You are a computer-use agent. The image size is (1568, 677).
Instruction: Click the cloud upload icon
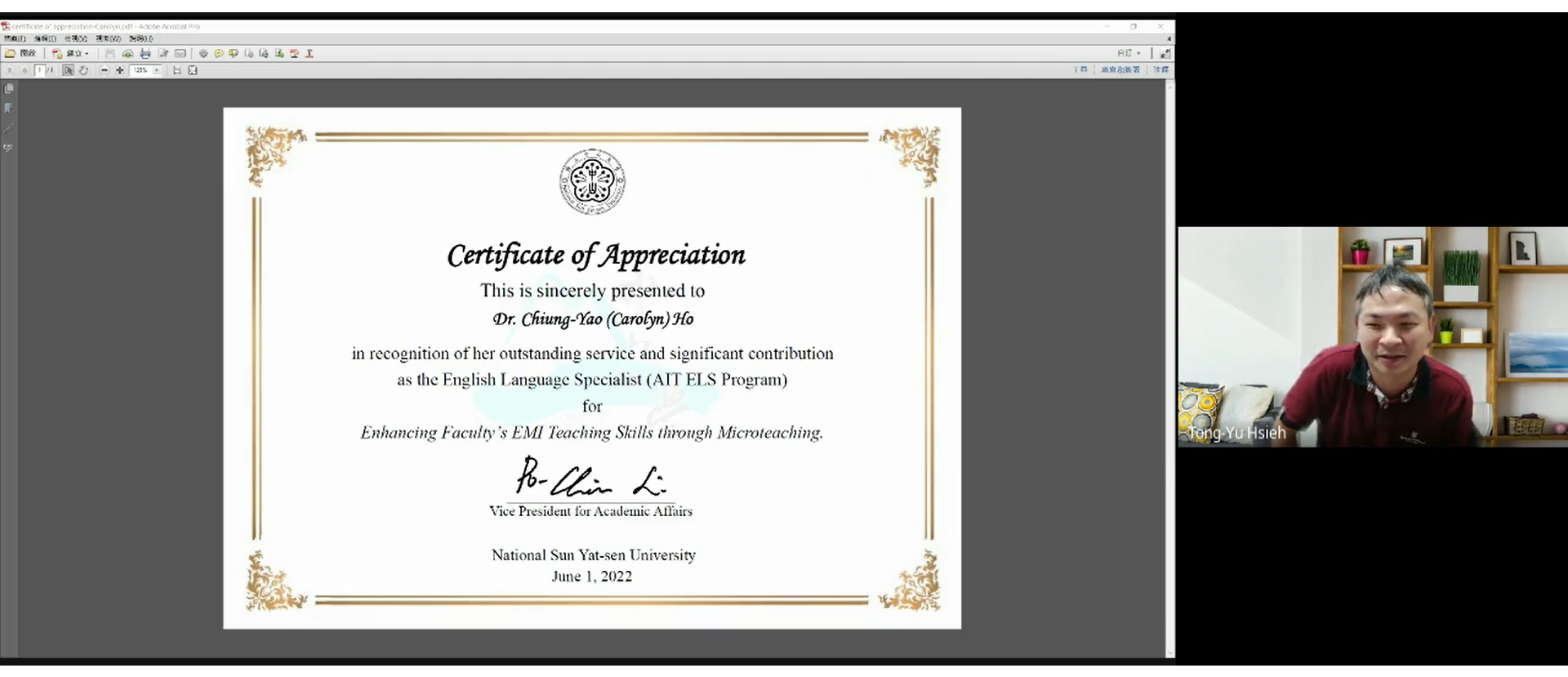pyautogui.click(x=127, y=53)
